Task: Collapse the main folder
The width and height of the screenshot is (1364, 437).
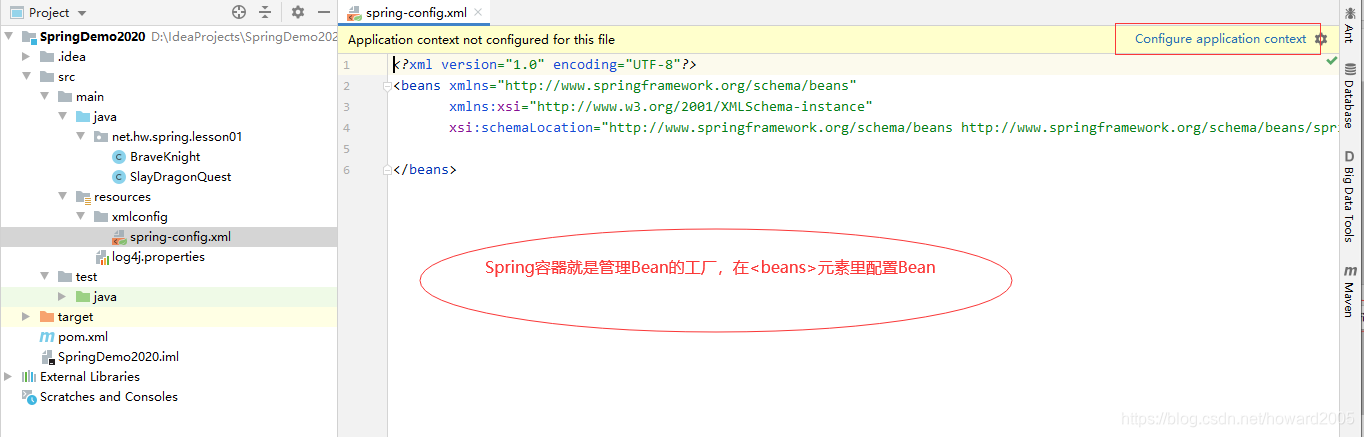Action: (x=46, y=97)
